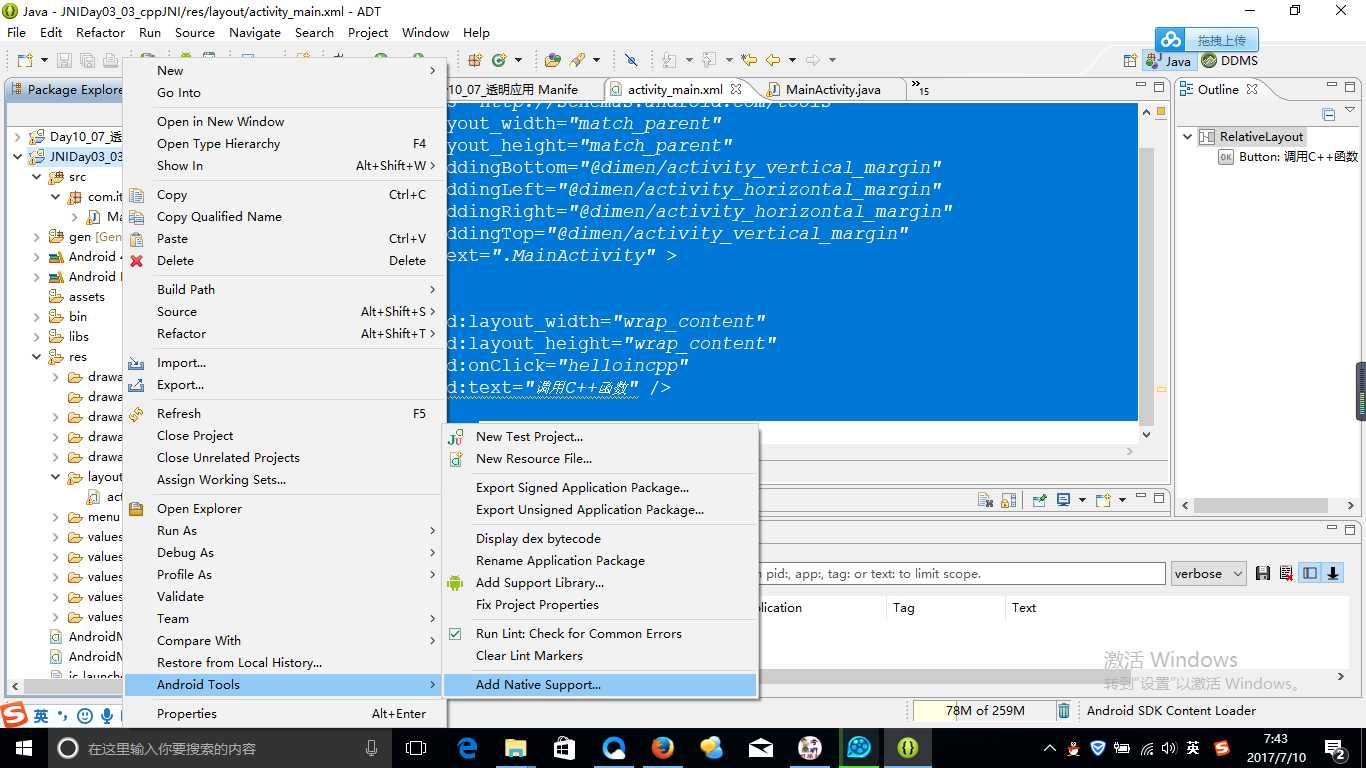
Task: Expand the Team submenu arrow
Action: click(432, 619)
